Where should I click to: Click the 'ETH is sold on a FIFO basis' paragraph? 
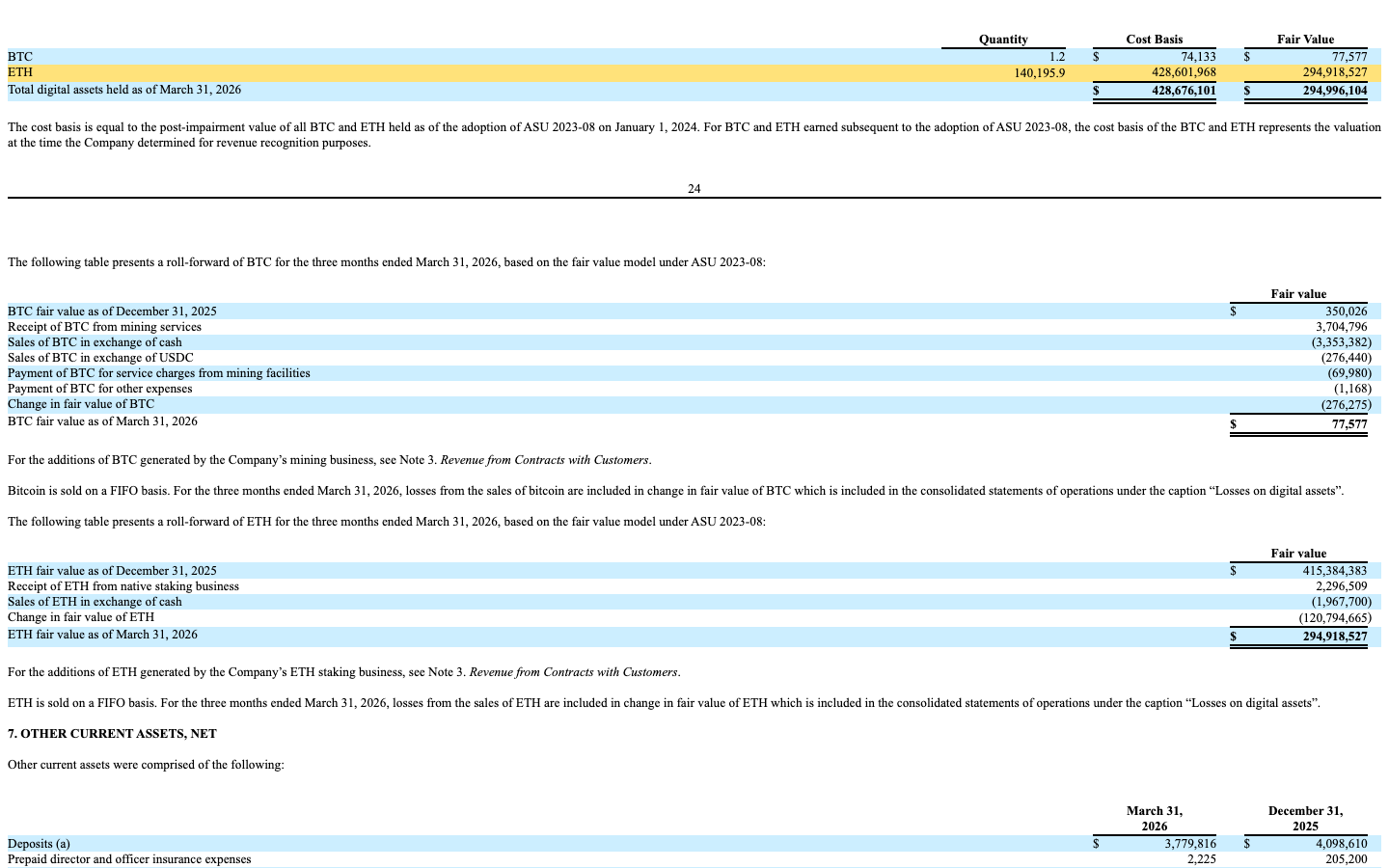click(x=665, y=703)
